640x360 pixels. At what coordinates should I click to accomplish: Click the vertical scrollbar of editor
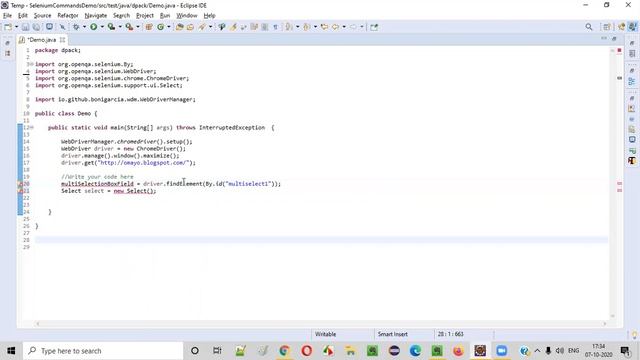(612, 183)
